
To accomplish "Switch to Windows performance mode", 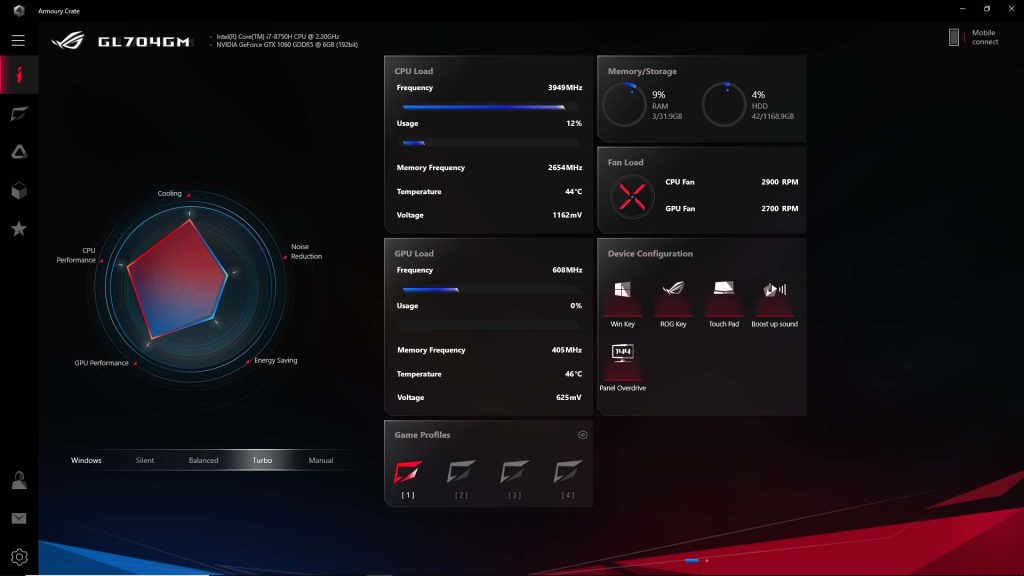I will (x=86, y=460).
